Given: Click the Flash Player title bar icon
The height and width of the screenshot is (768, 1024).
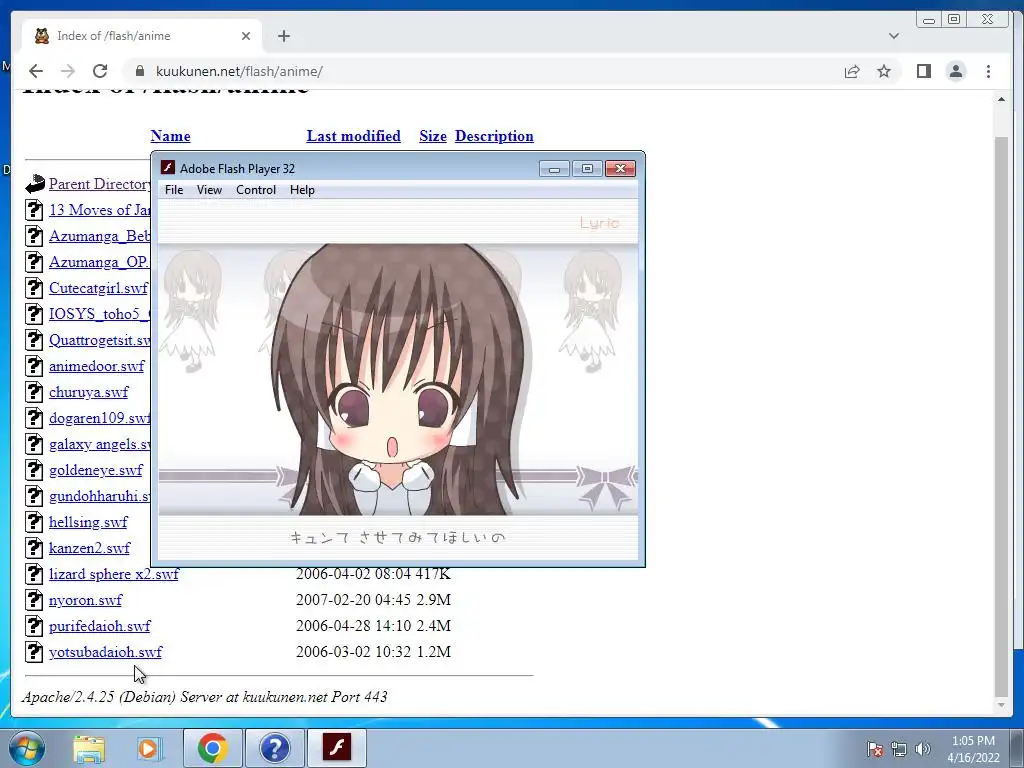Looking at the screenshot, I should click(x=168, y=168).
